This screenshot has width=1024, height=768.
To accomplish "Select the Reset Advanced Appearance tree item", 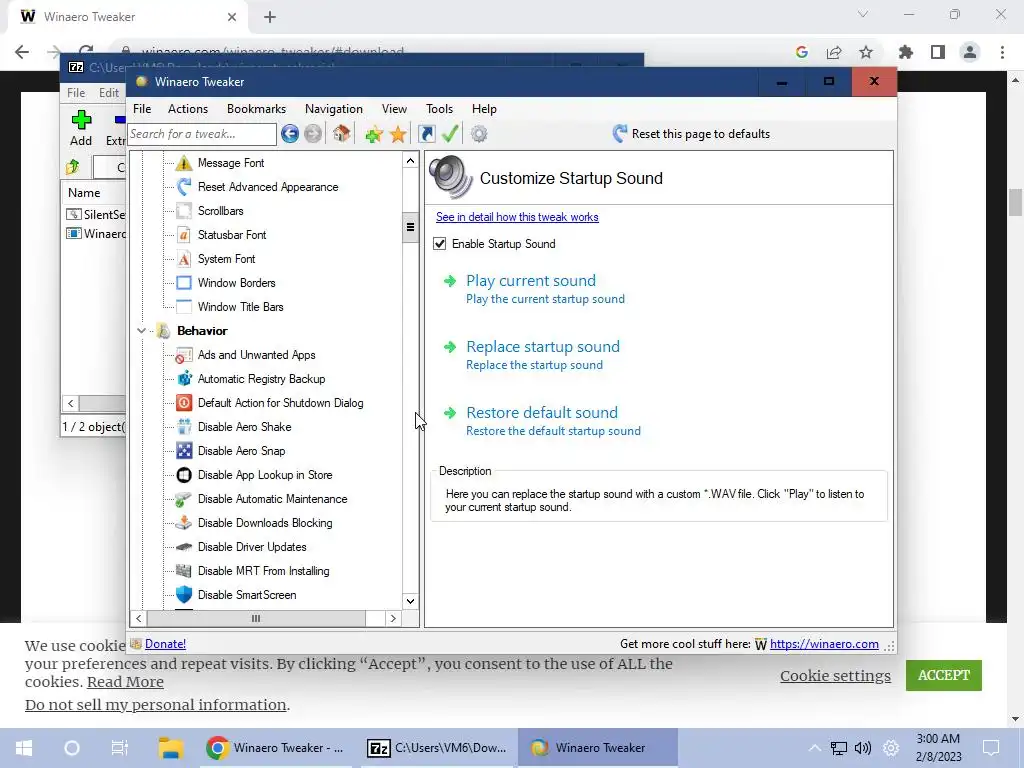I will (268, 187).
